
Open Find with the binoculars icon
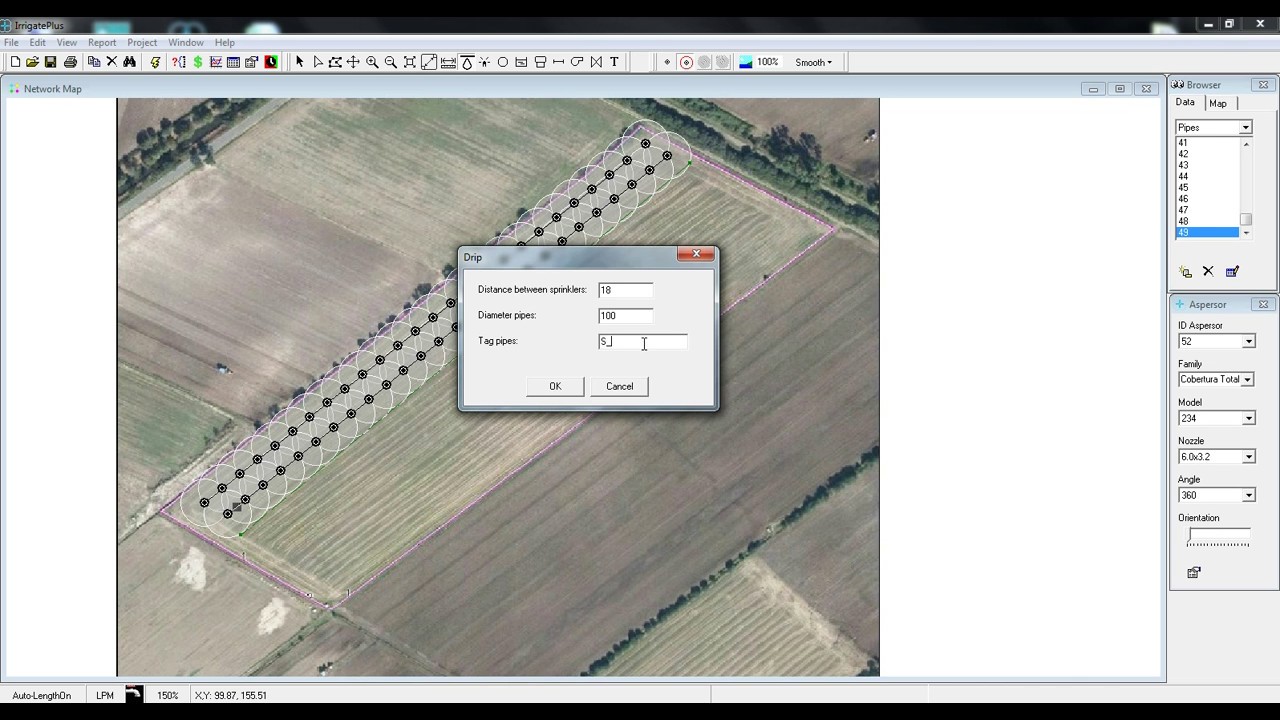click(x=130, y=62)
